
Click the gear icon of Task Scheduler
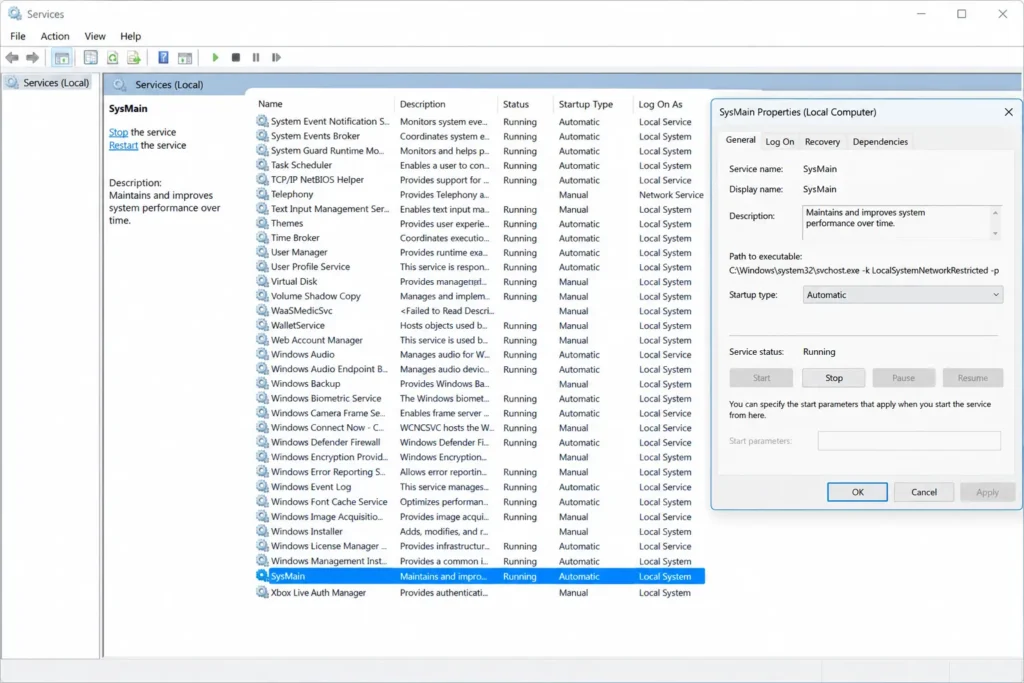(x=262, y=165)
